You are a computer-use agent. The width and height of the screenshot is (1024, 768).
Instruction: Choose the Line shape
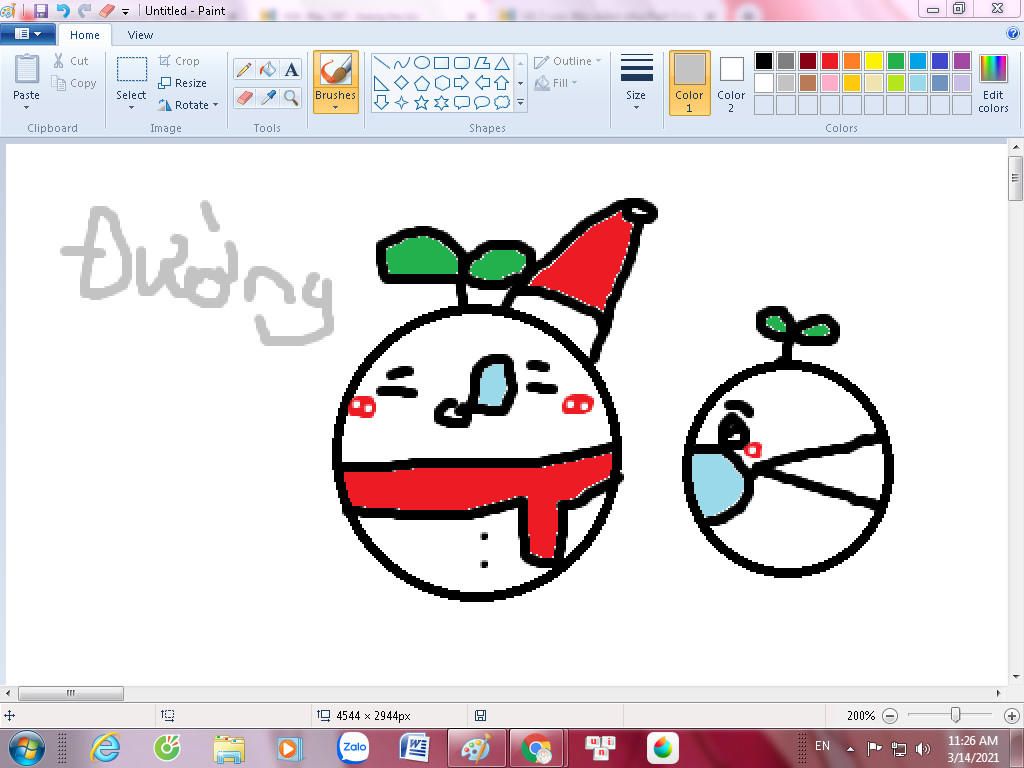click(x=382, y=63)
